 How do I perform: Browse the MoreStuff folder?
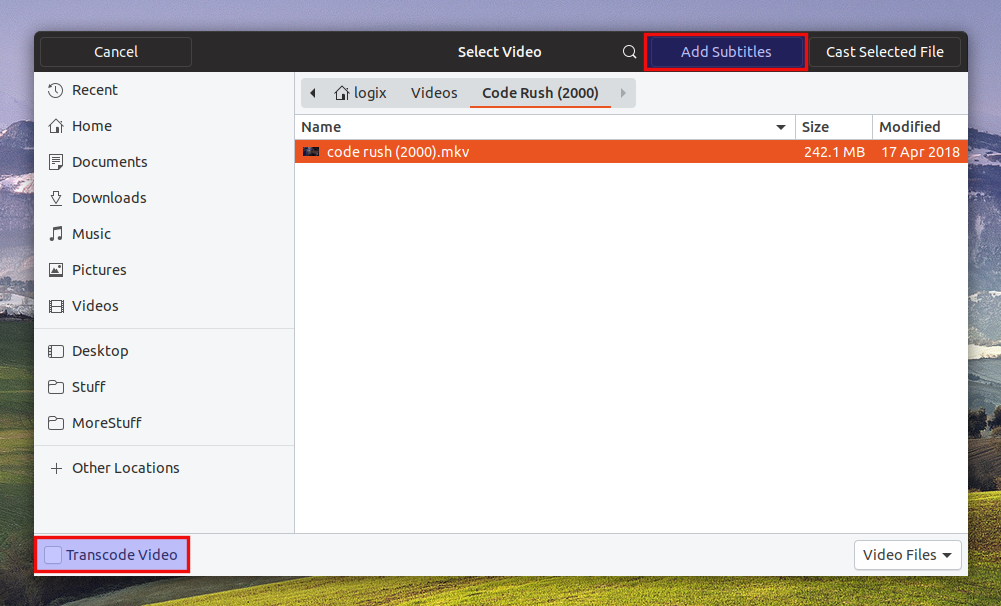pyautogui.click(x=107, y=422)
